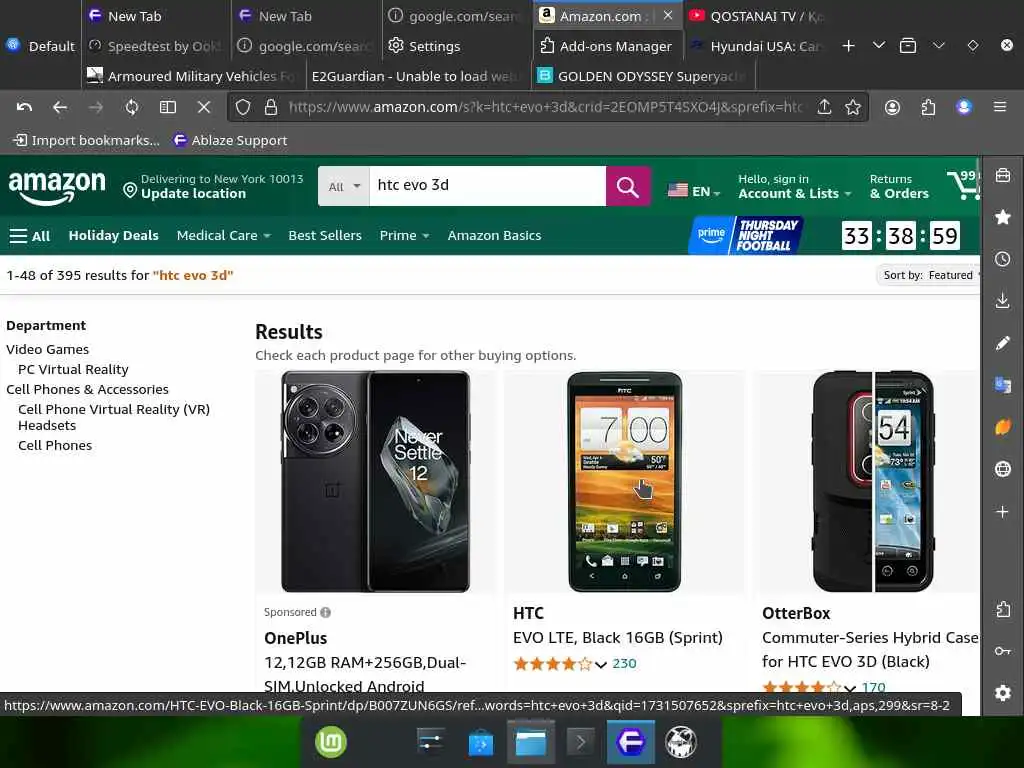
Task: Click the Amazon search text field
Action: tap(487, 186)
